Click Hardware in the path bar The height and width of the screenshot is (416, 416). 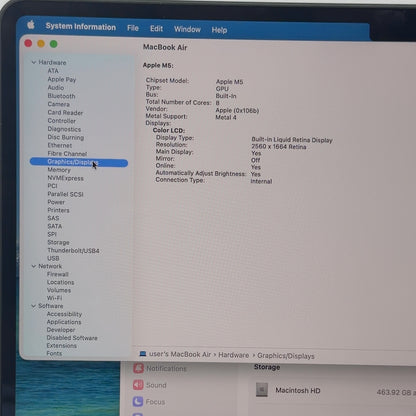[x=234, y=355]
